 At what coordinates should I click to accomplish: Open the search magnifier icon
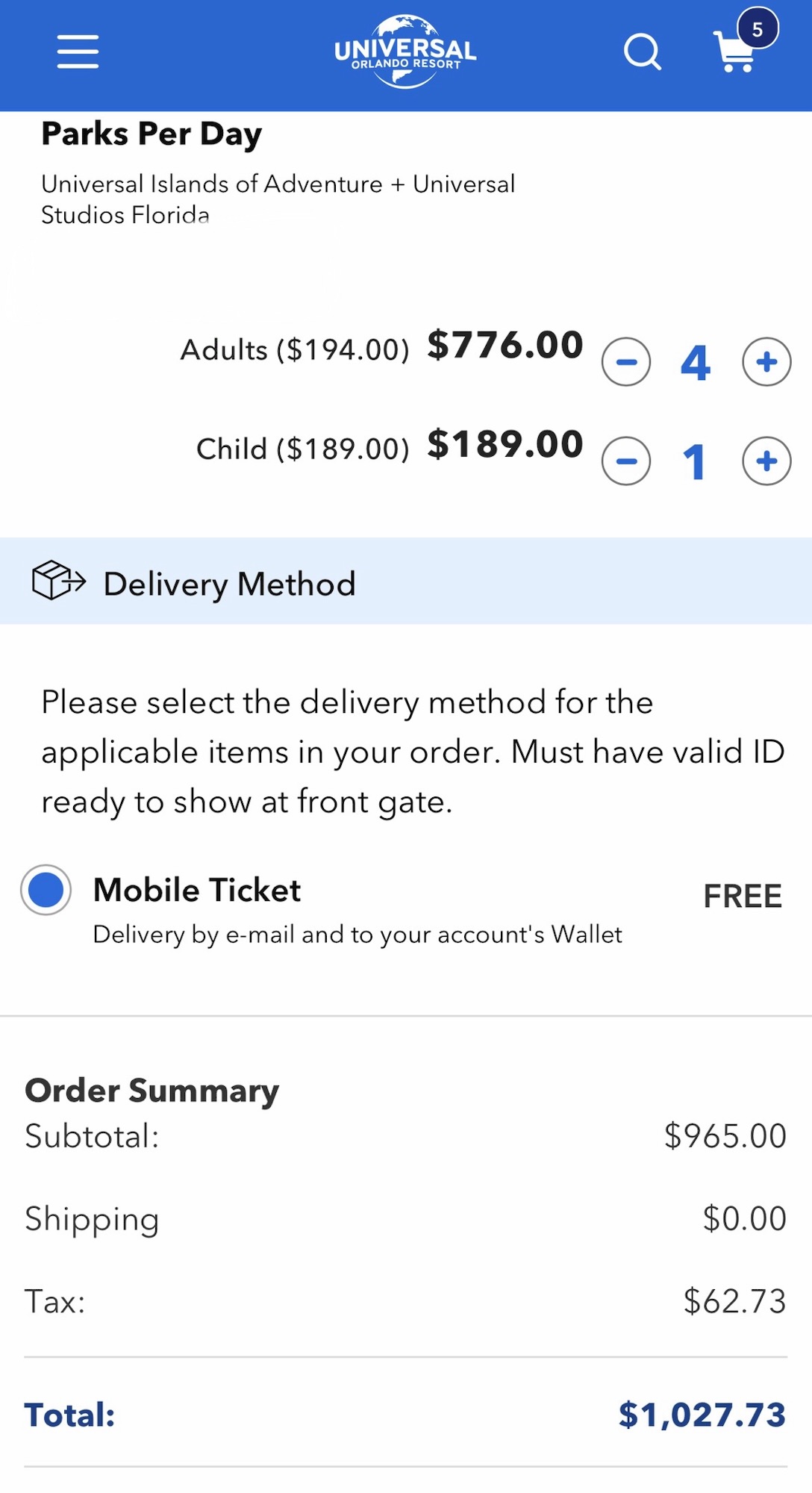[x=642, y=52]
